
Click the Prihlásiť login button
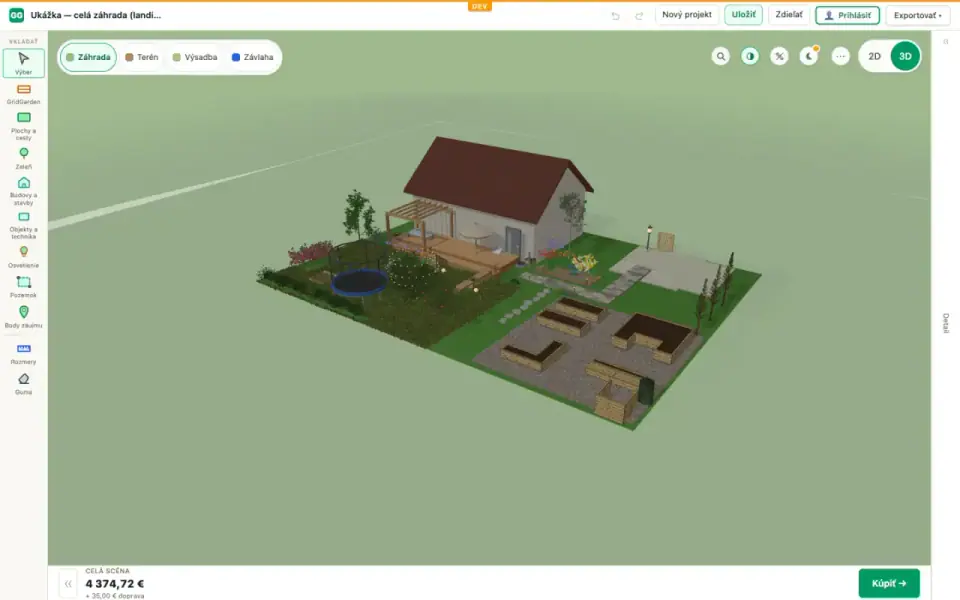pyautogui.click(x=847, y=15)
